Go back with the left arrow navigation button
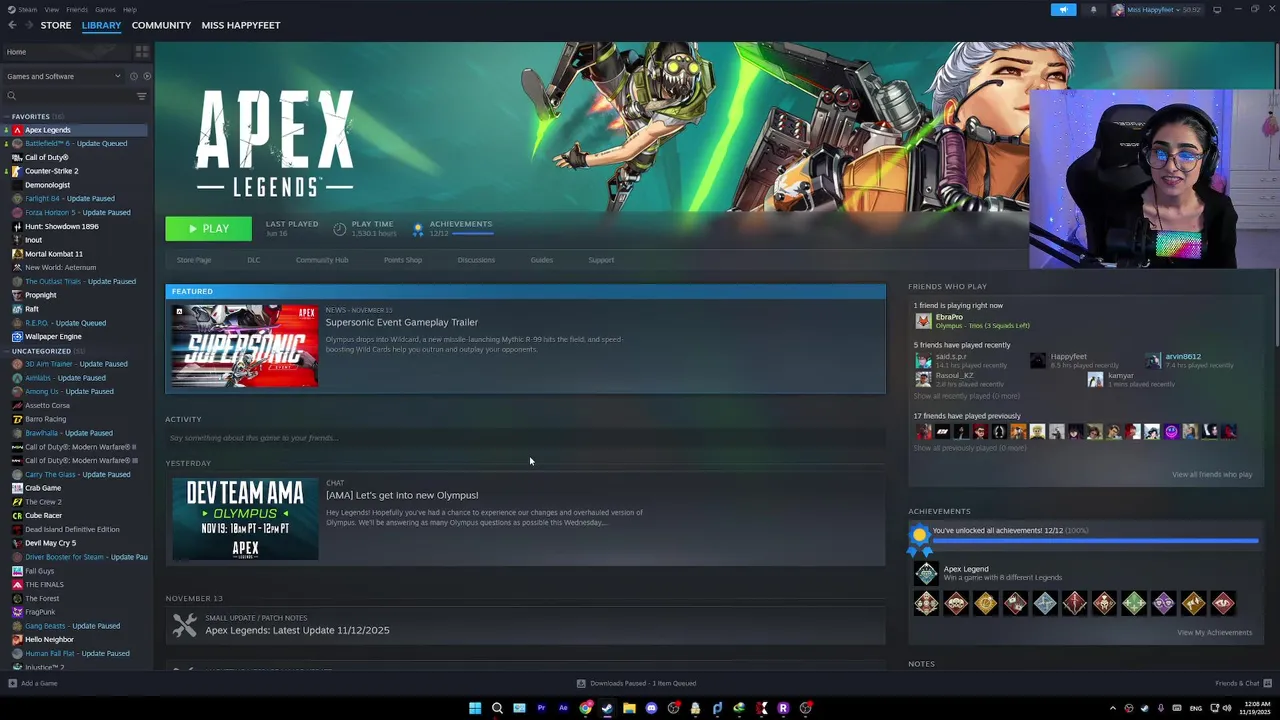Viewport: 1280px width, 720px height. pyautogui.click(x=10, y=25)
